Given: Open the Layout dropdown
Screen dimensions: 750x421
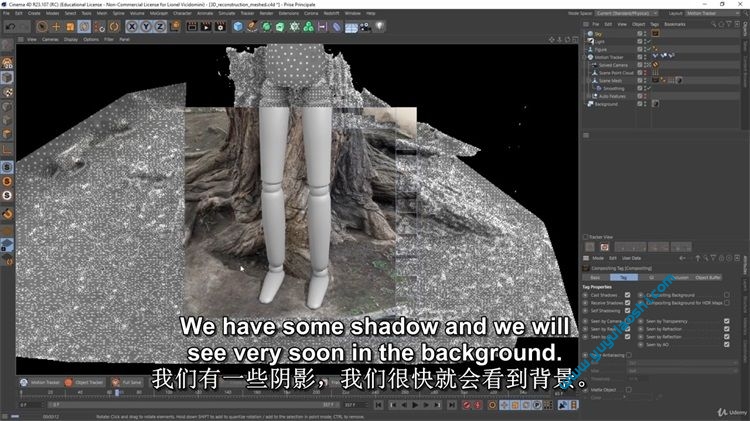Looking at the screenshot, I should (x=713, y=13).
